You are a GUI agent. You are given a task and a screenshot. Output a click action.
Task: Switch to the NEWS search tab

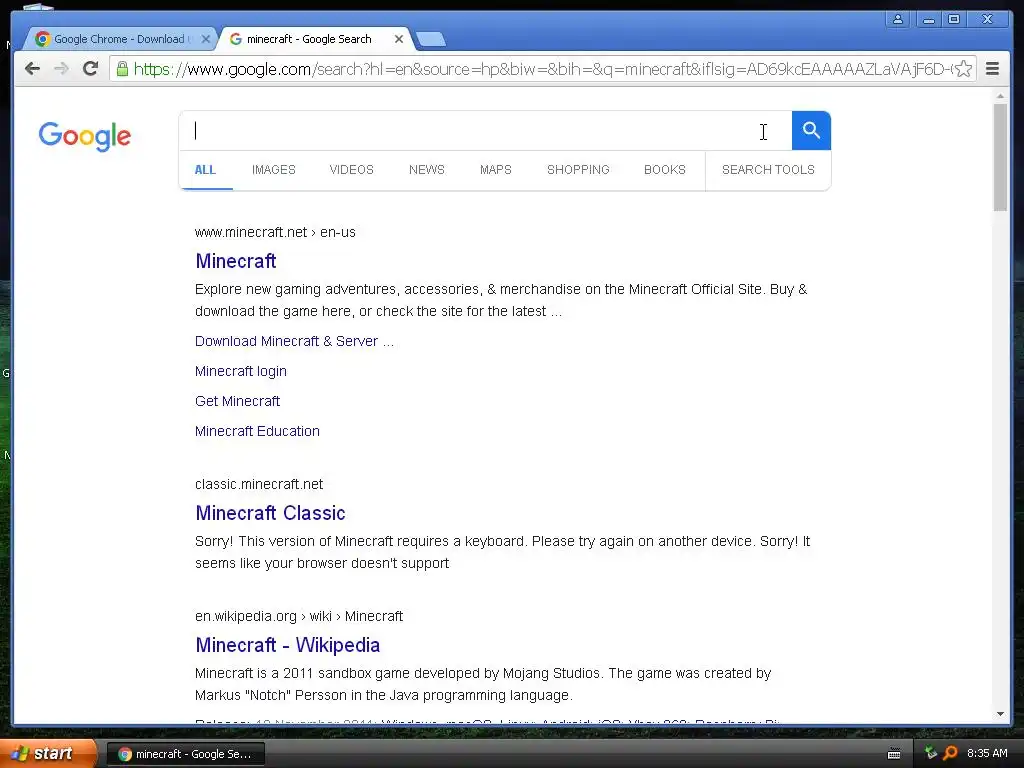pos(426,170)
